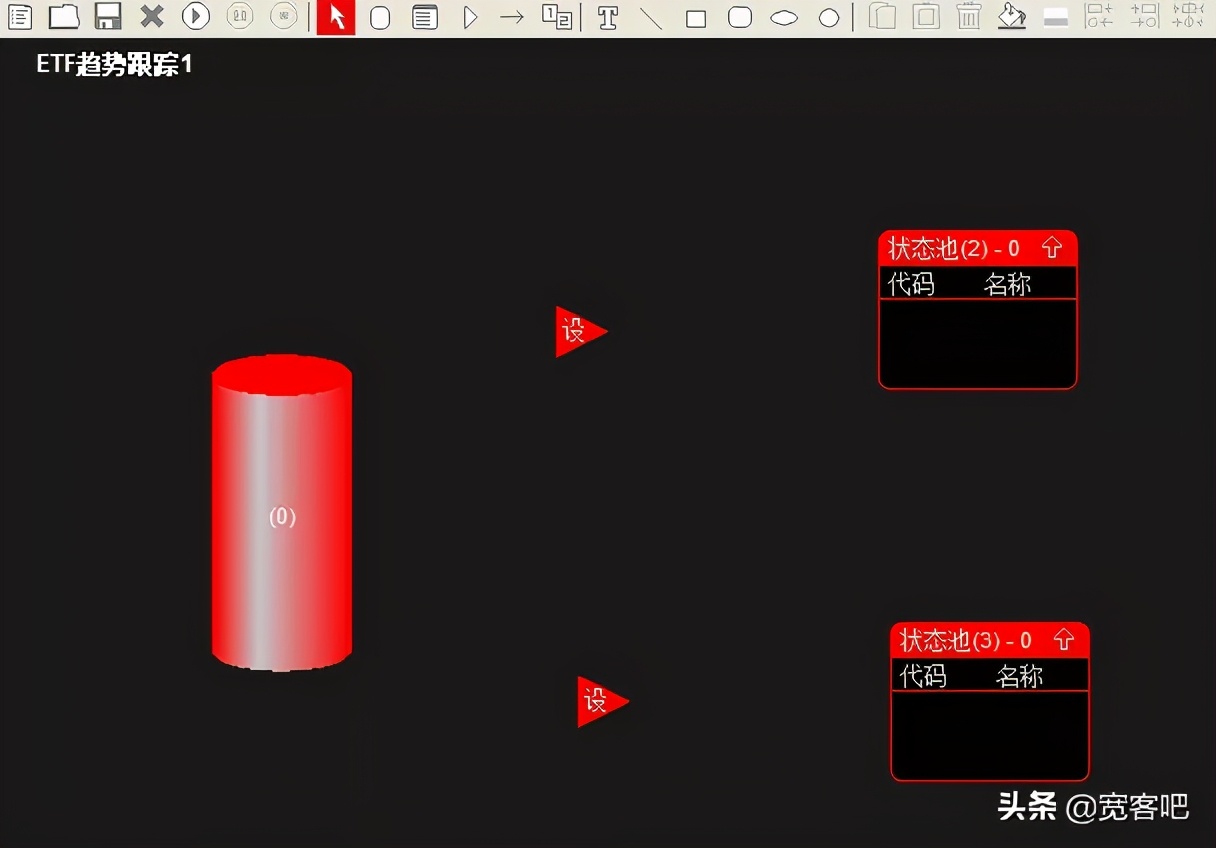
Task: Click the upper red 设 triangle node
Action: click(x=577, y=331)
